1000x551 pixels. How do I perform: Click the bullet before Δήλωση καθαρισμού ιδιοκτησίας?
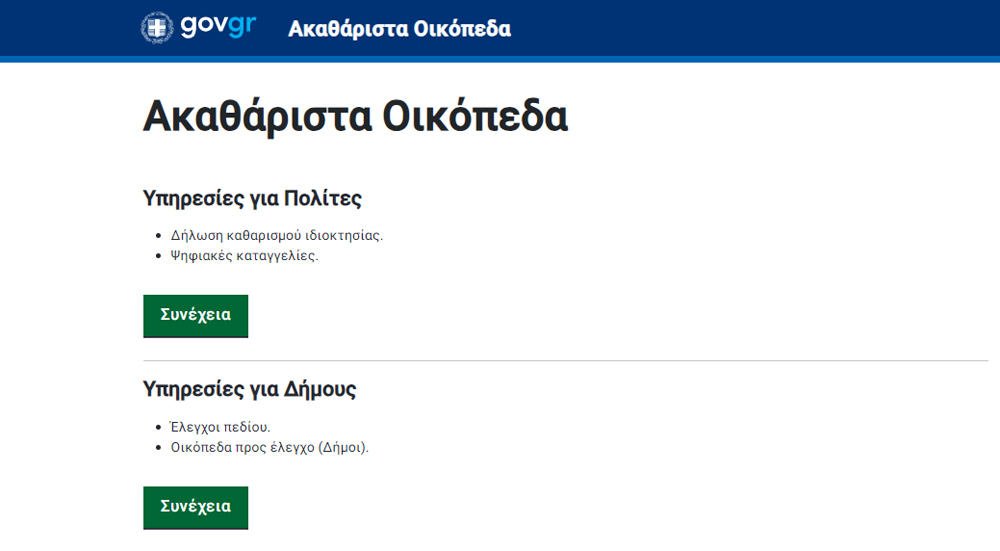point(159,236)
